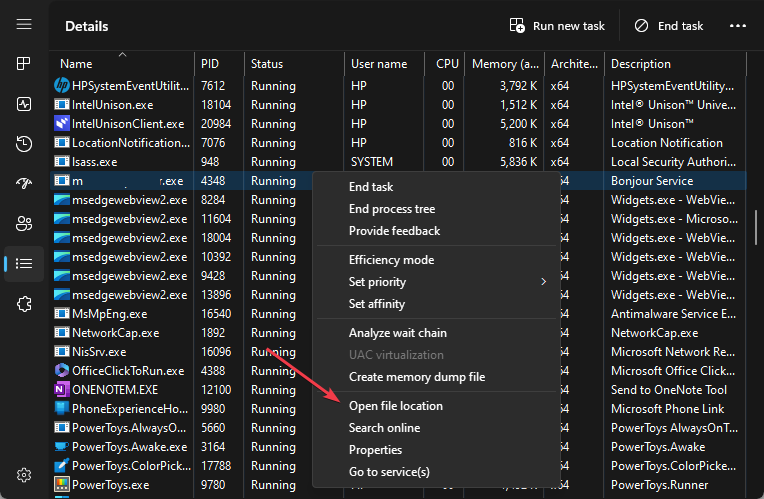
Task: Select Efficiency mode menu entry
Action: 437,260
